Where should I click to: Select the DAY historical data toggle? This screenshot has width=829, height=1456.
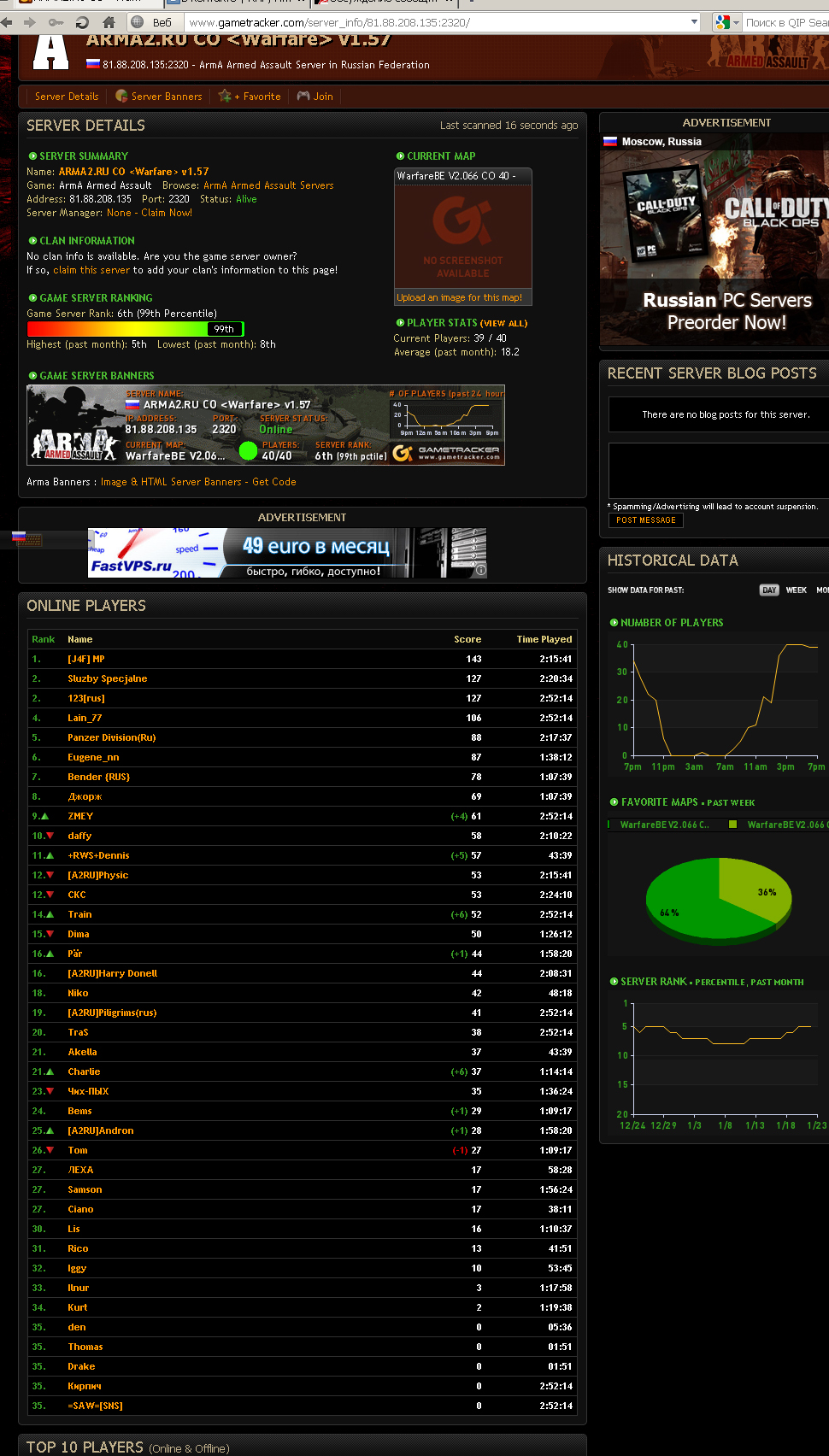pyautogui.click(x=769, y=590)
